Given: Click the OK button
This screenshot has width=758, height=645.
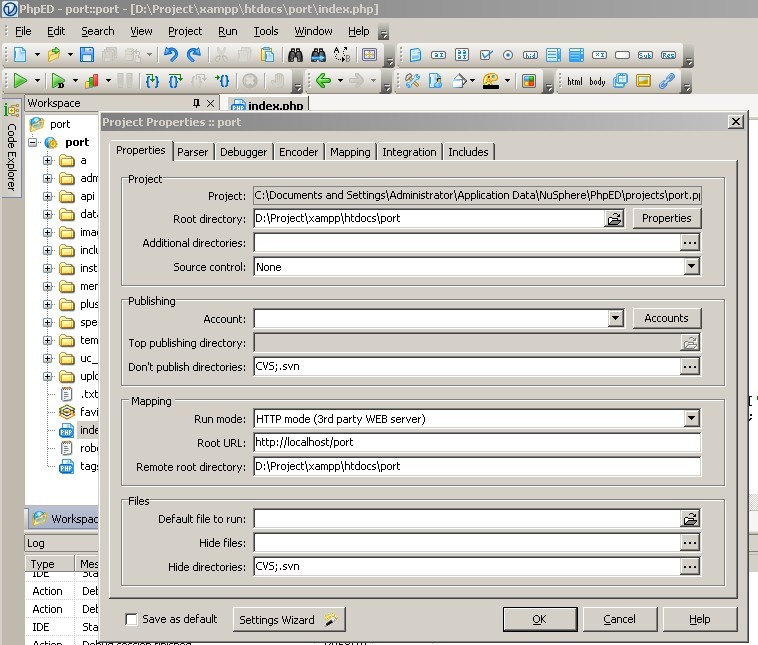Looking at the screenshot, I should coord(540,619).
